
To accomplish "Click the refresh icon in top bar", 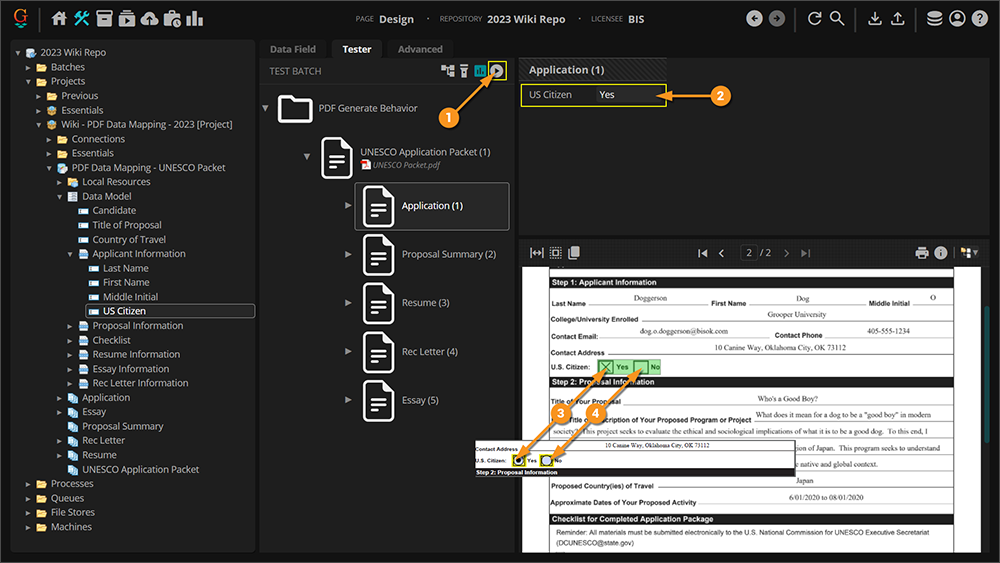I will (814, 19).
